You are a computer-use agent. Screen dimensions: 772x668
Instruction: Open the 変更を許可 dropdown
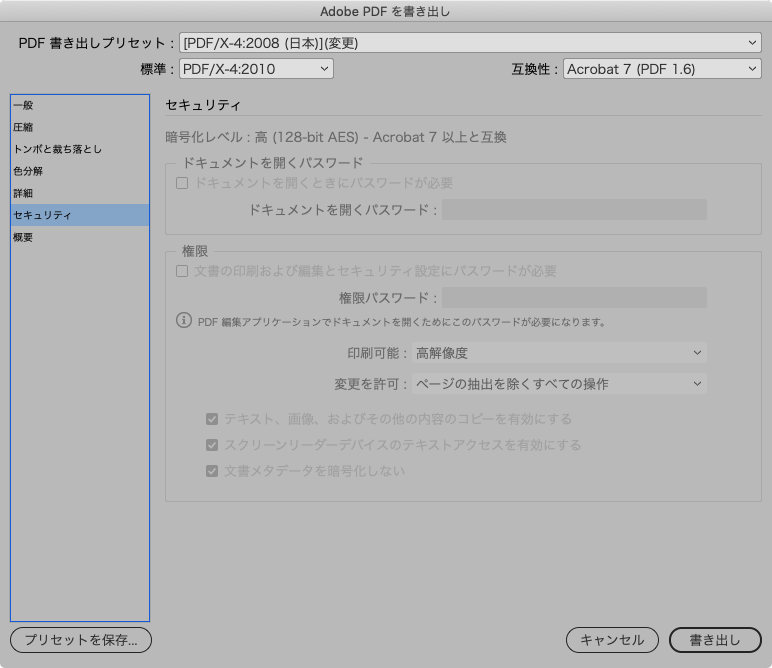(x=559, y=384)
